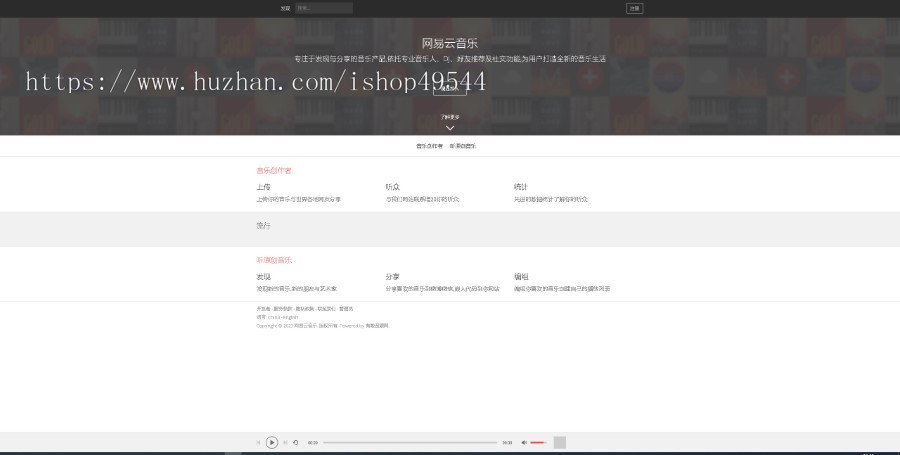Switch to the 音乐创作者 tab
Image resolution: width=900 pixels, height=455 pixels.
pos(429,146)
